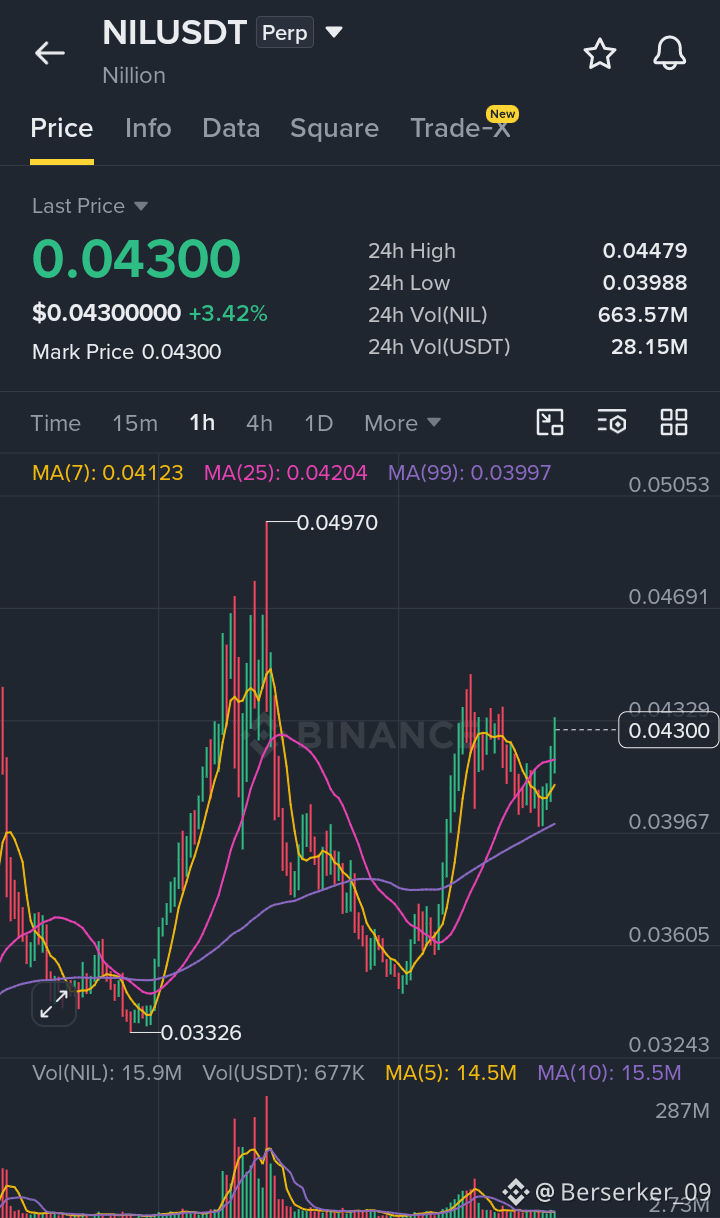This screenshot has height=1218, width=720.
Task: Switch to the Square tab
Action: [x=334, y=128]
